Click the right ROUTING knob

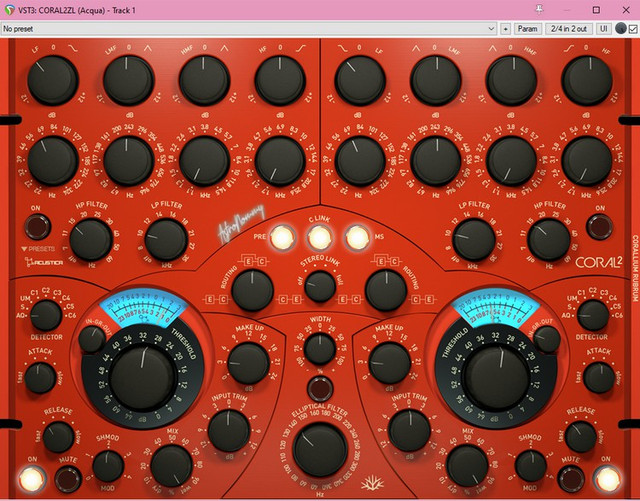(x=386, y=290)
